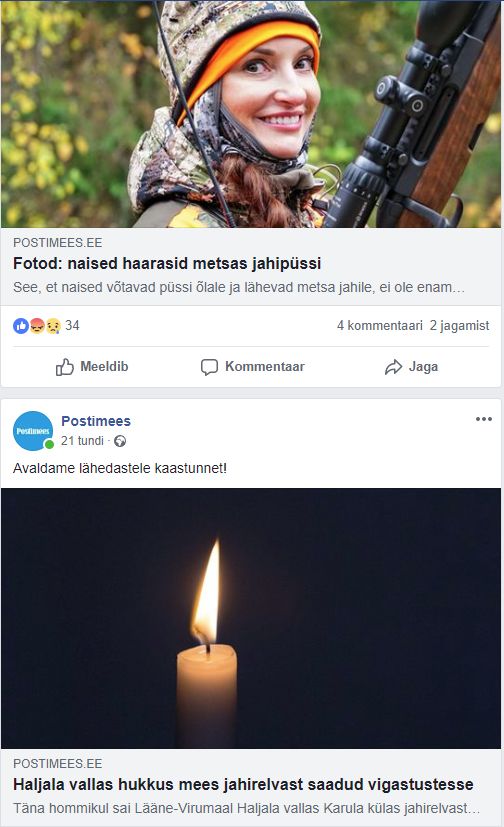The image size is (504, 827).
Task: Open the 34 reactions count
Action: [x=72, y=325]
